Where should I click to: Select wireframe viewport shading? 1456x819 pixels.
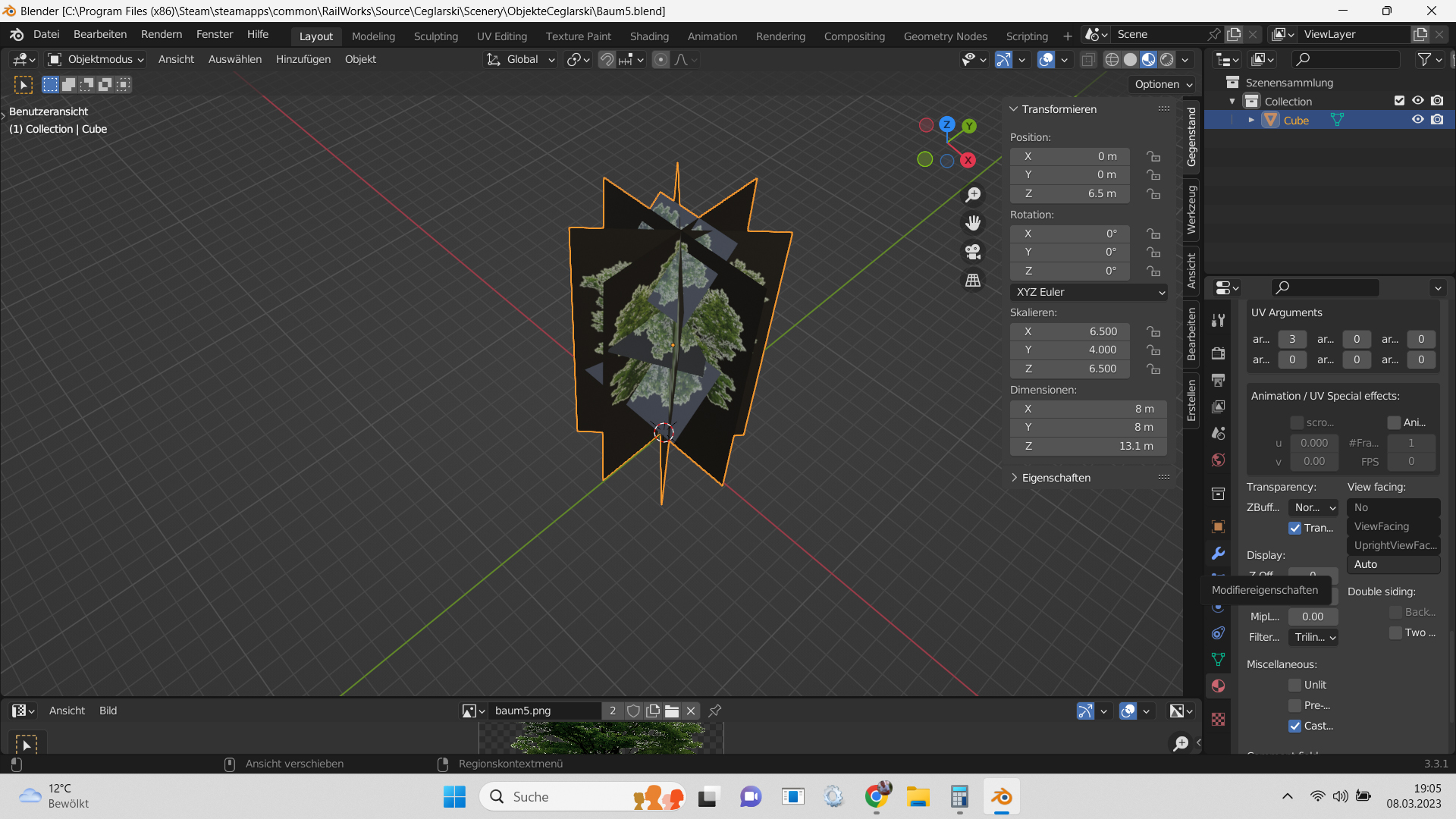pyautogui.click(x=1112, y=59)
